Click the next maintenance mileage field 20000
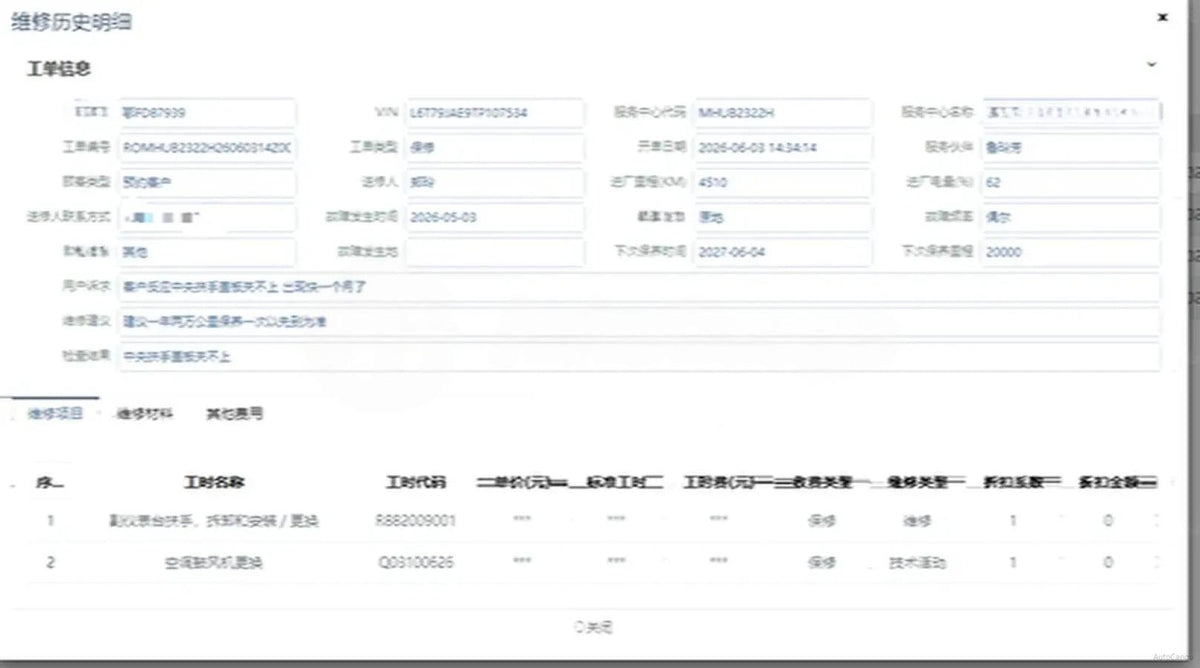 1071,253
